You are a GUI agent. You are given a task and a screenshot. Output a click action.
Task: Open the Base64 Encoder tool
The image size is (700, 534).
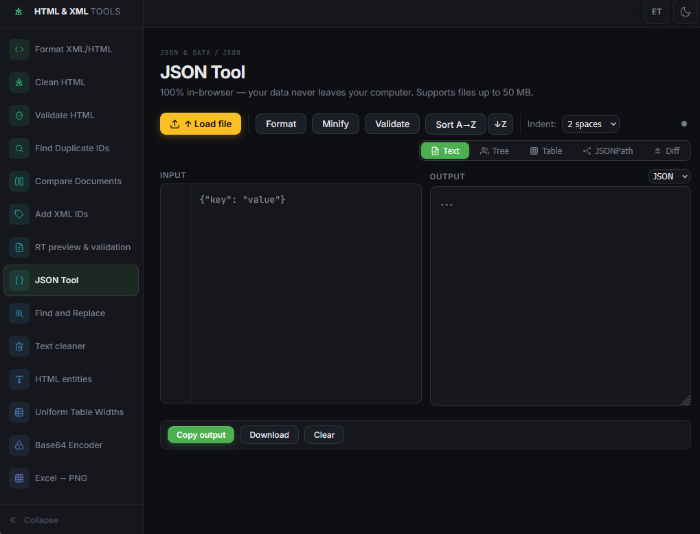point(71,445)
